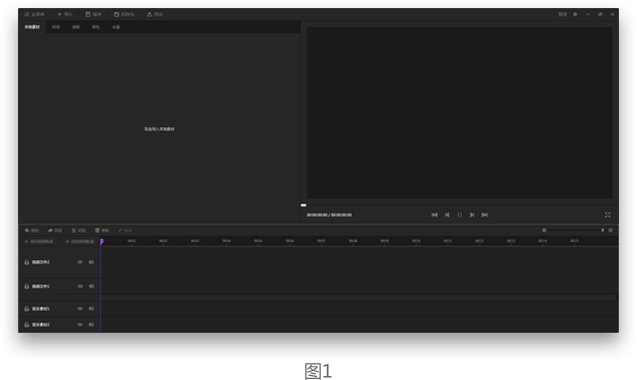Screen dimensions: 637x380
Task: Click the import local media hint text
Action: tap(159, 129)
